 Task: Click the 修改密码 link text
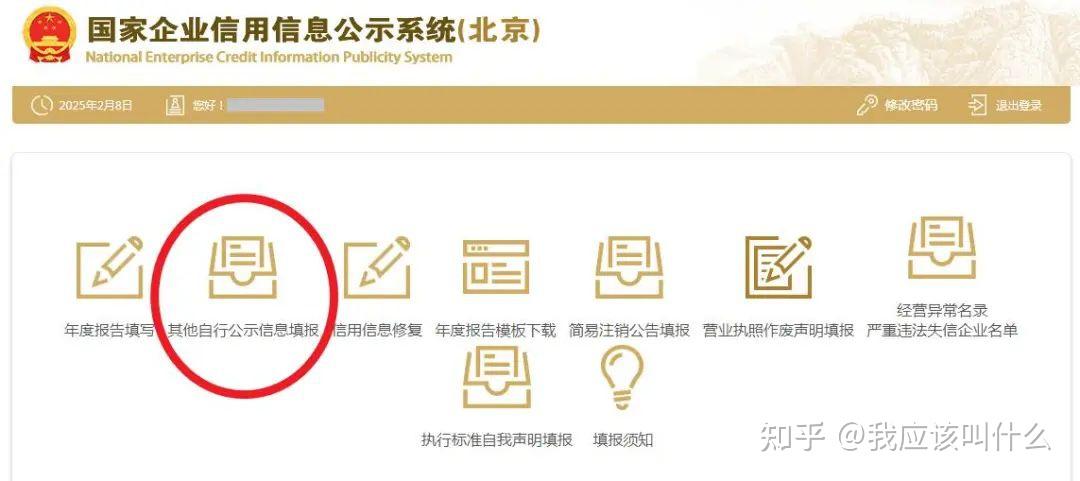(x=911, y=105)
